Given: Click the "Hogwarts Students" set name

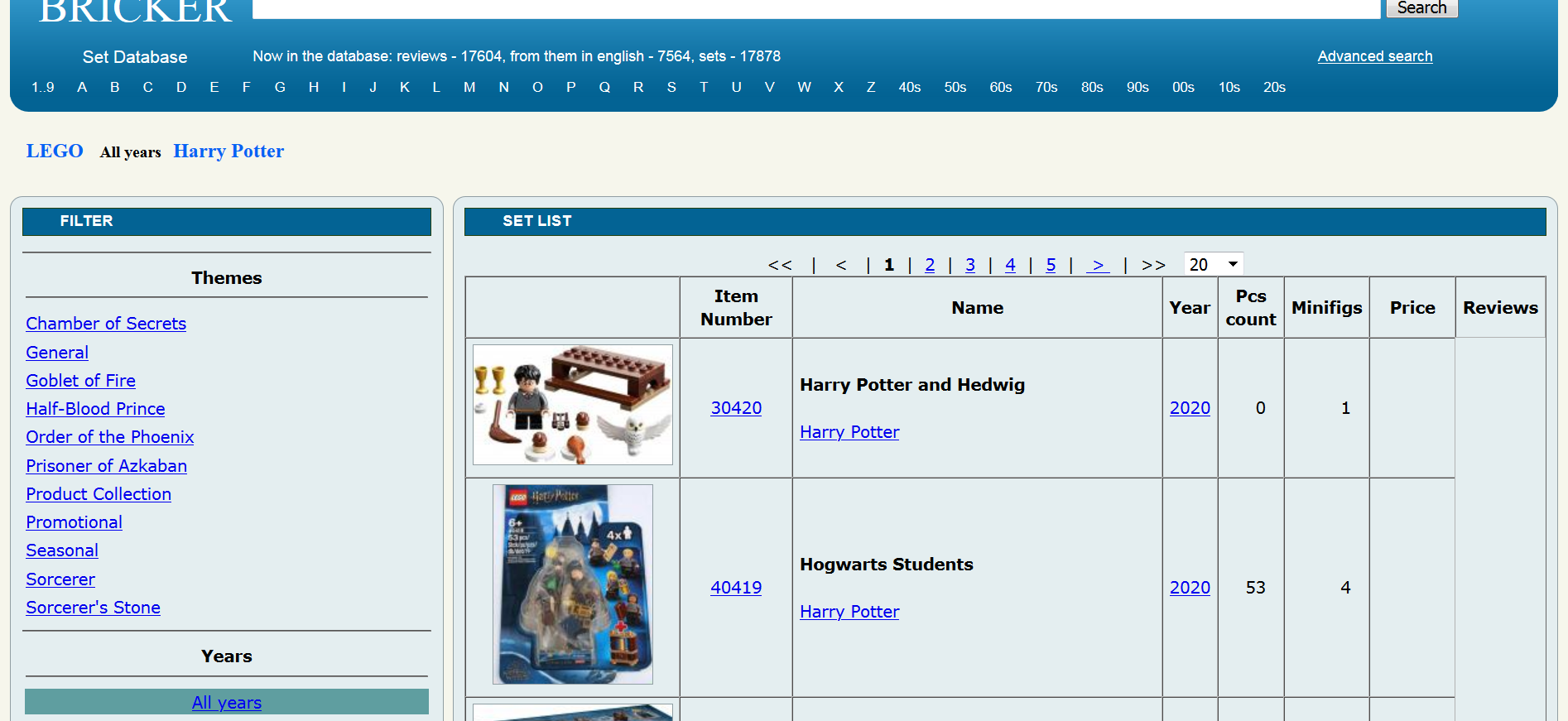Looking at the screenshot, I should (x=887, y=565).
